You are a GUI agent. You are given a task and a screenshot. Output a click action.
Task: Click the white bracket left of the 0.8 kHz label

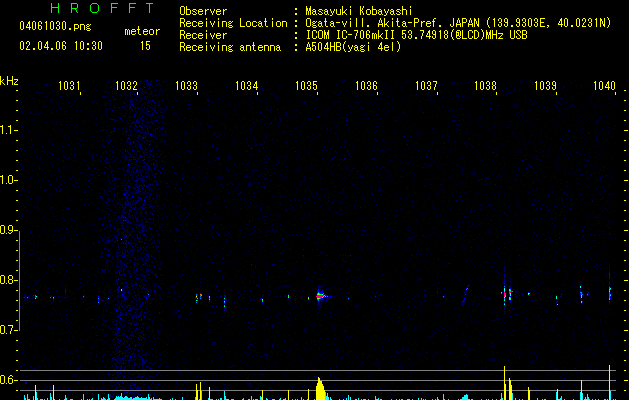(x=19, y=281)
